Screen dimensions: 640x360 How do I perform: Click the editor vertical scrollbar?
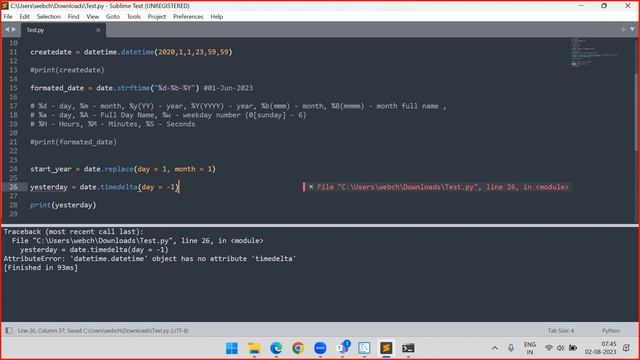click(x=637, y=112)
